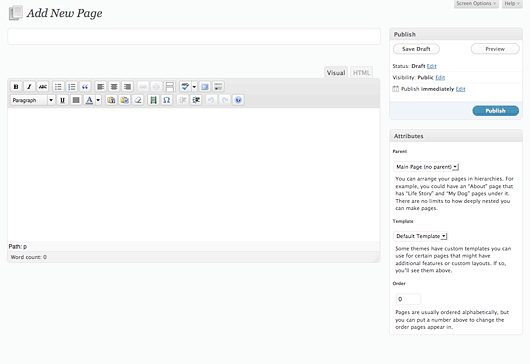Image resolution: width=530 pixels, height=364 pixels.
Task: Click the page title input field
Action: tap(194, 37)
